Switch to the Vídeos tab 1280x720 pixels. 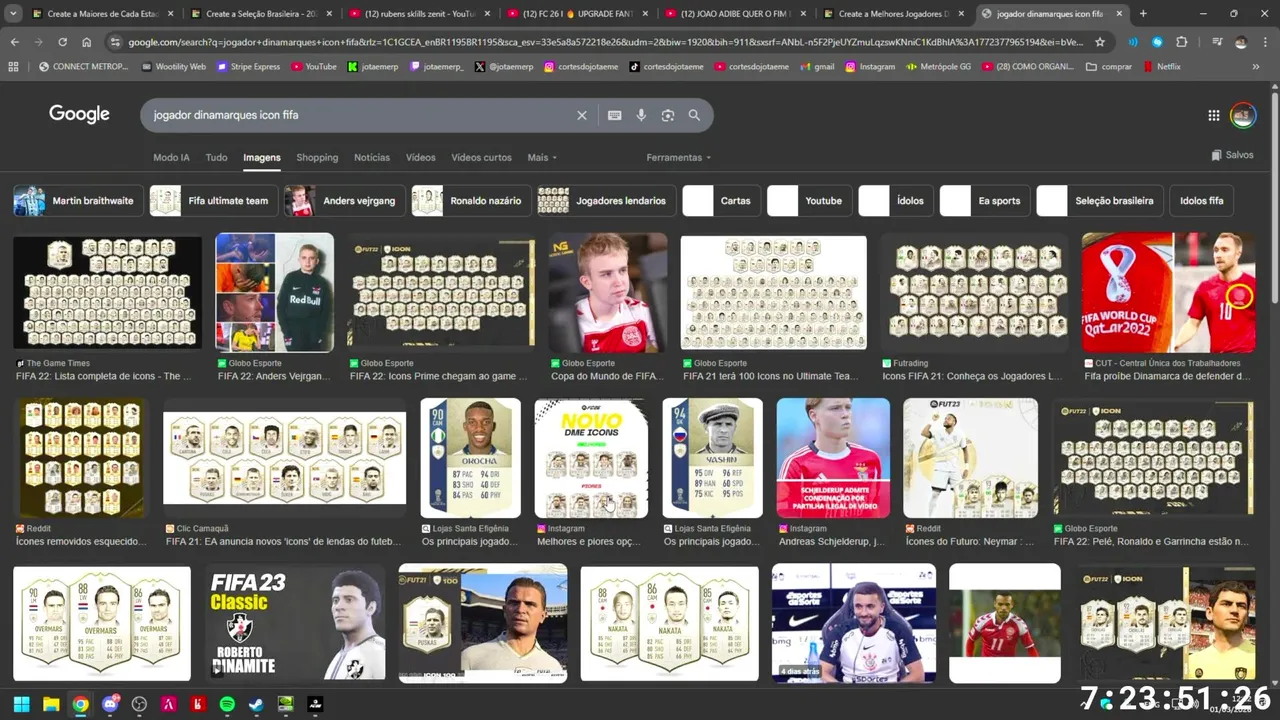[x=420, y=157]
